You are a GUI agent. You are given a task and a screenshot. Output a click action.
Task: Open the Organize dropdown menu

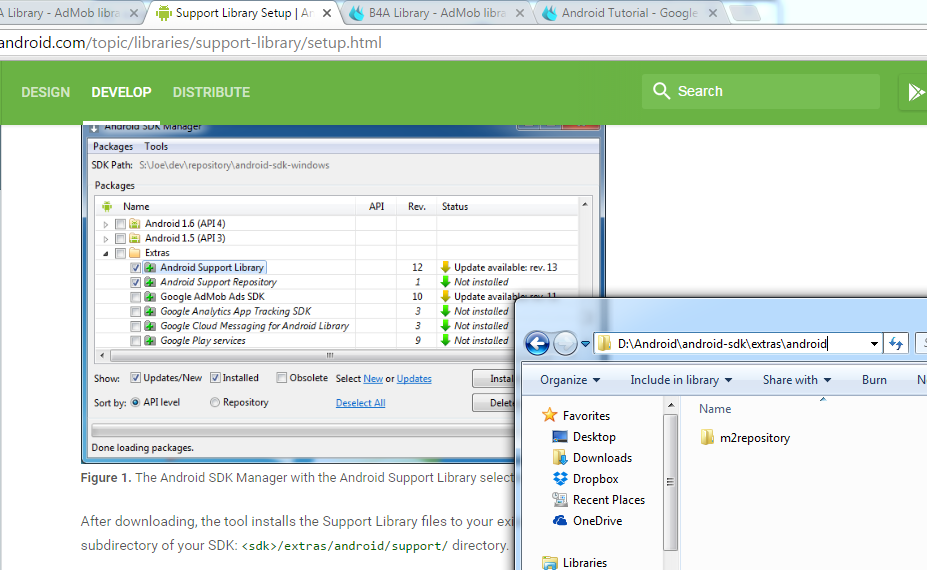pyautogui.click(x=570, y=380)
